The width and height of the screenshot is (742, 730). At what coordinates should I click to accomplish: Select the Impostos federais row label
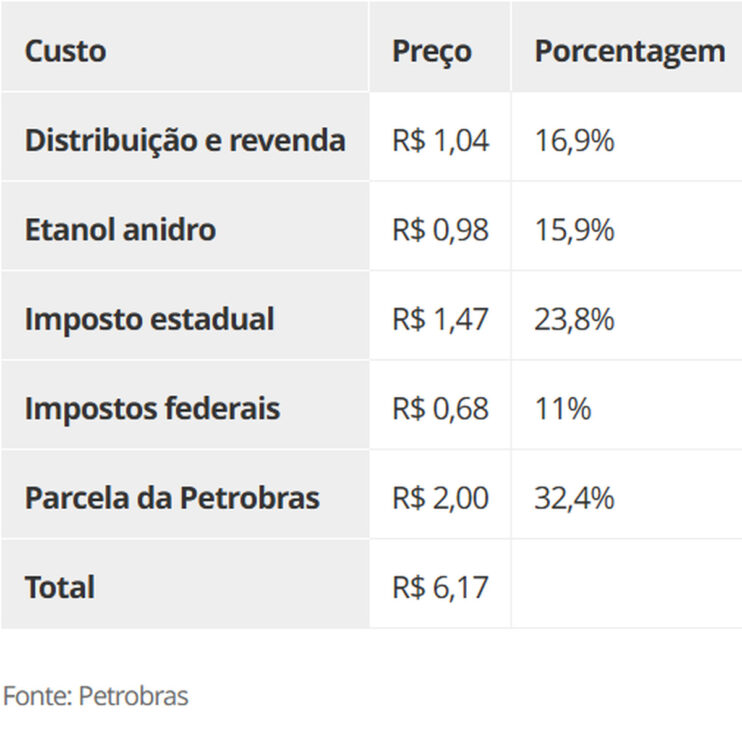click(152, 408)
